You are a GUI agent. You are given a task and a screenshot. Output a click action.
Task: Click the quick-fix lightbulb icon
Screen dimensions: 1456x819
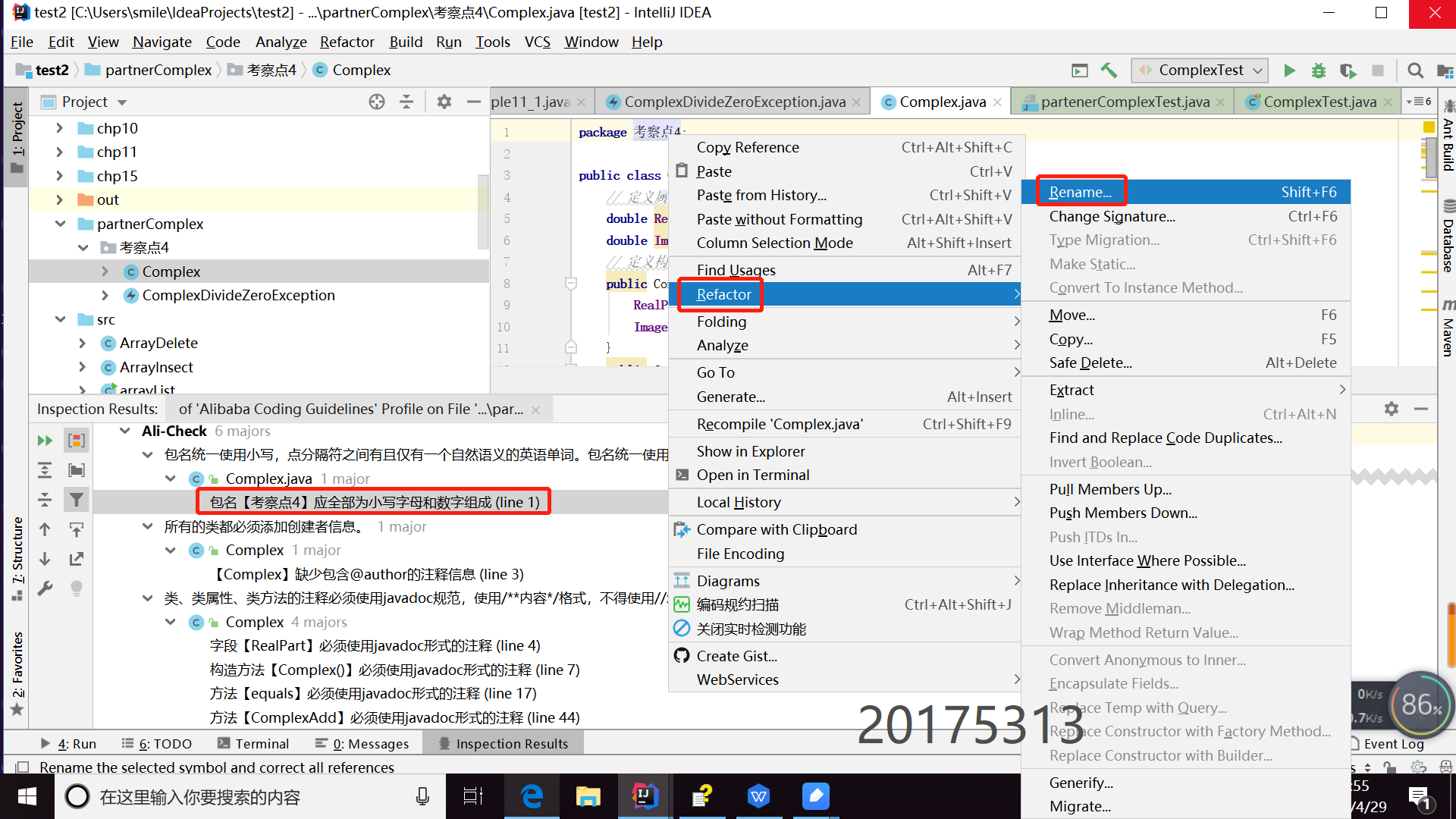coord(77,588)
